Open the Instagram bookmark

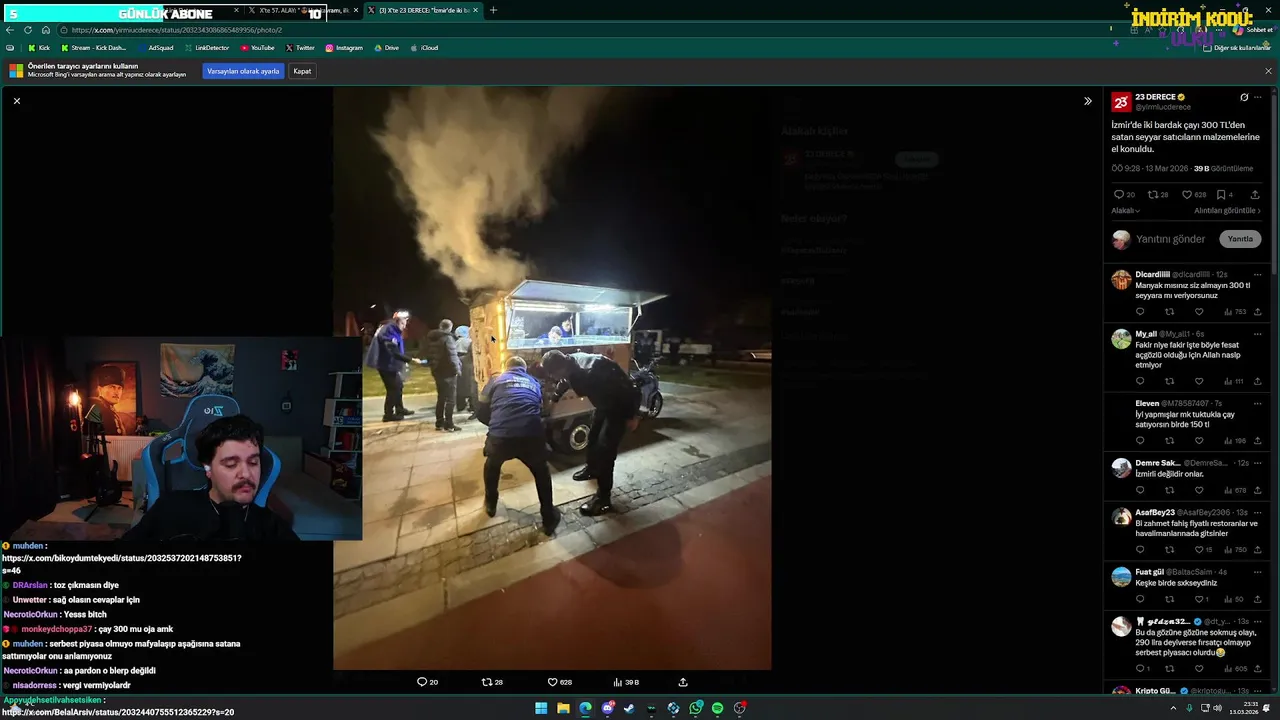344,48
